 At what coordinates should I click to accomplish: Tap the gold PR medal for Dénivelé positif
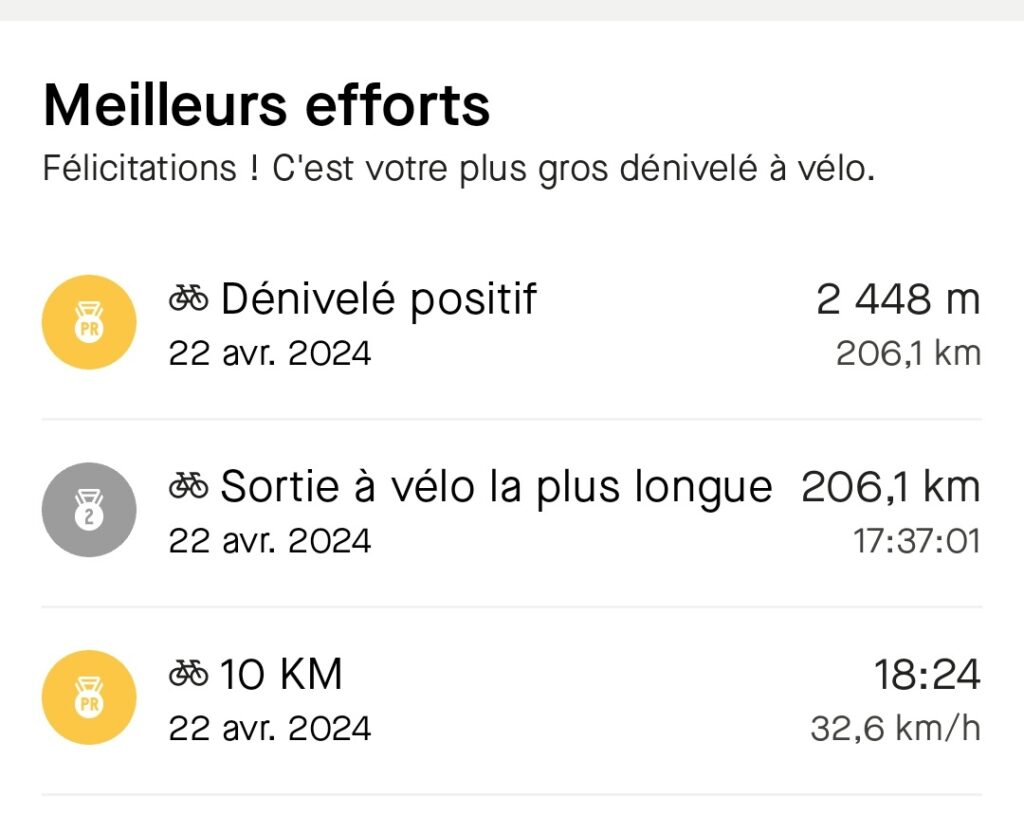(x=89, y=322)
